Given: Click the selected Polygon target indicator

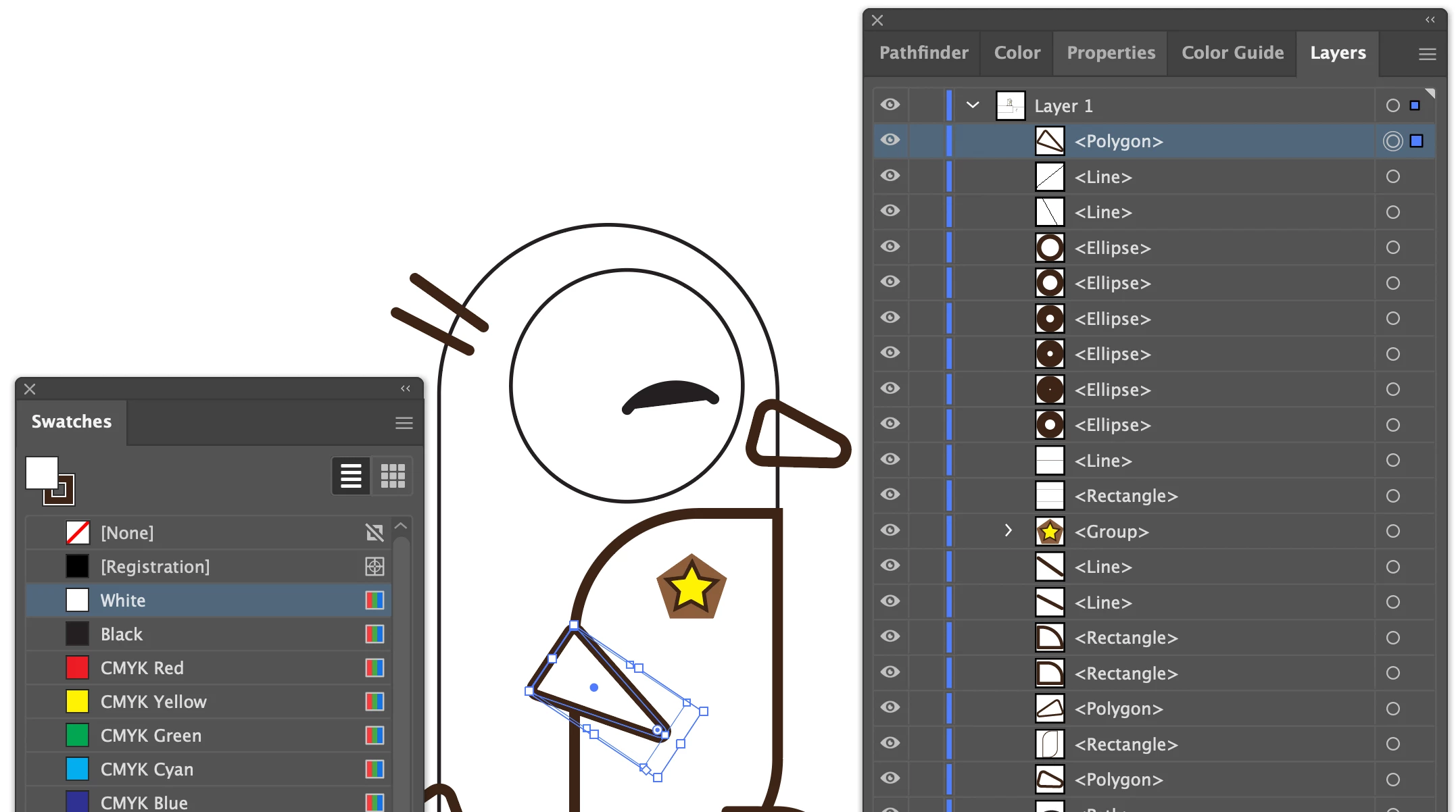Looking at the screenshot, I should coord(1392,141).
